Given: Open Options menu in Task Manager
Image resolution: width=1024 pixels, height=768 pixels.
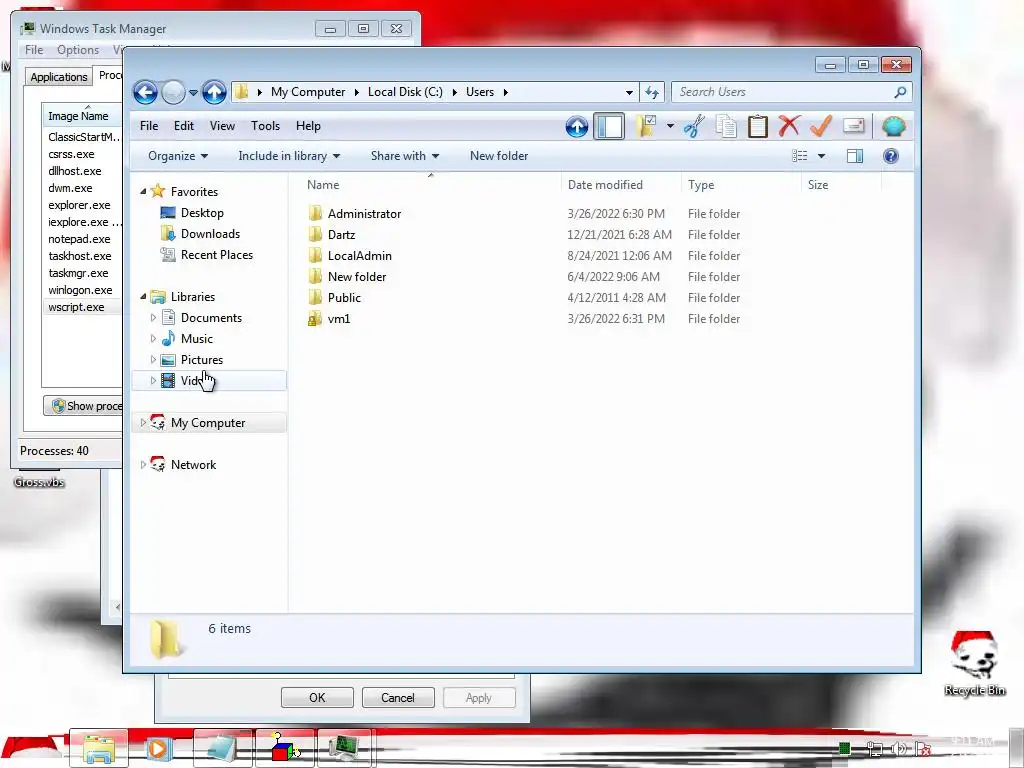Looking at the screenshot, I should click(x=78, y=50).
